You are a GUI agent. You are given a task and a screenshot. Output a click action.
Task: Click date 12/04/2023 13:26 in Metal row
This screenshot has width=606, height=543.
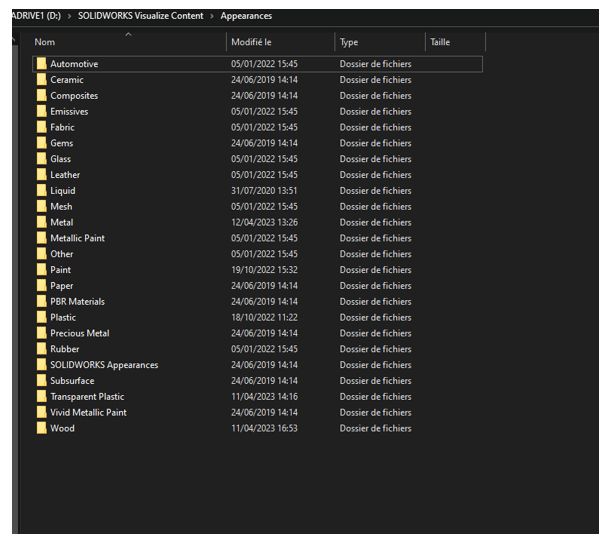point(264,222)
